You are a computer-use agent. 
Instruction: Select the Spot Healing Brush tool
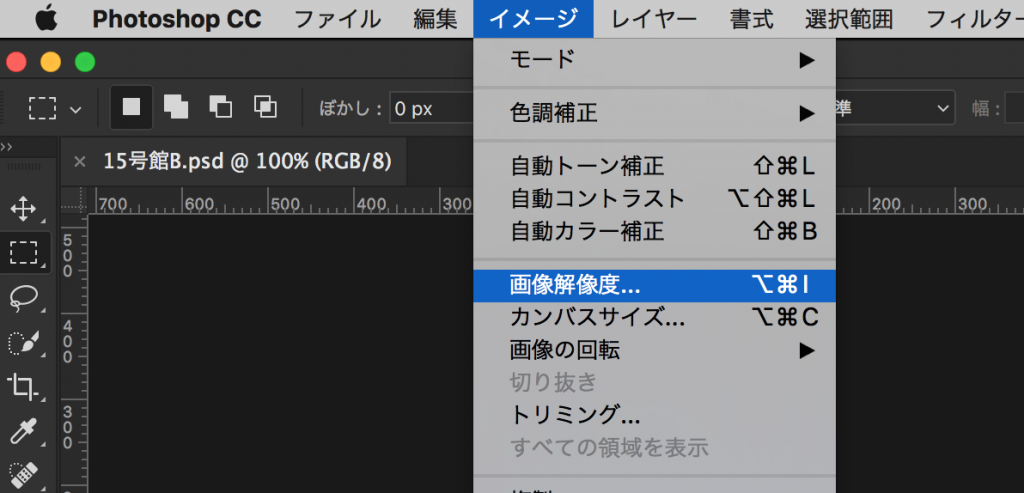(x=24, y=474)
